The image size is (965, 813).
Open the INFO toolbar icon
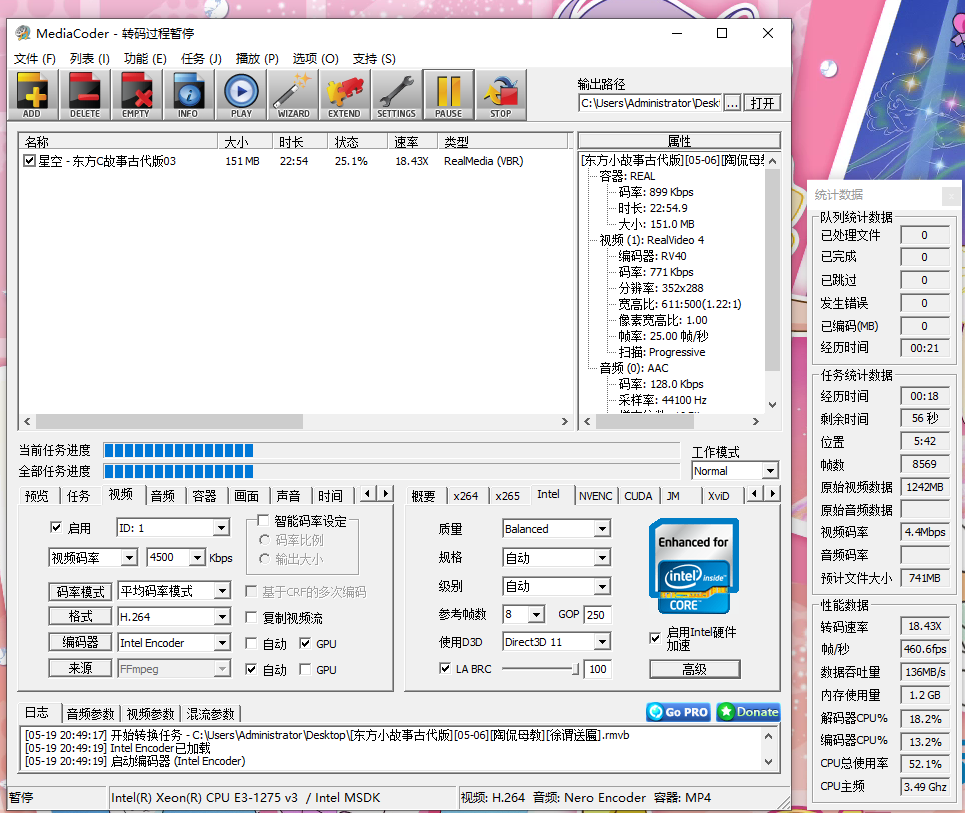[188, 95]
